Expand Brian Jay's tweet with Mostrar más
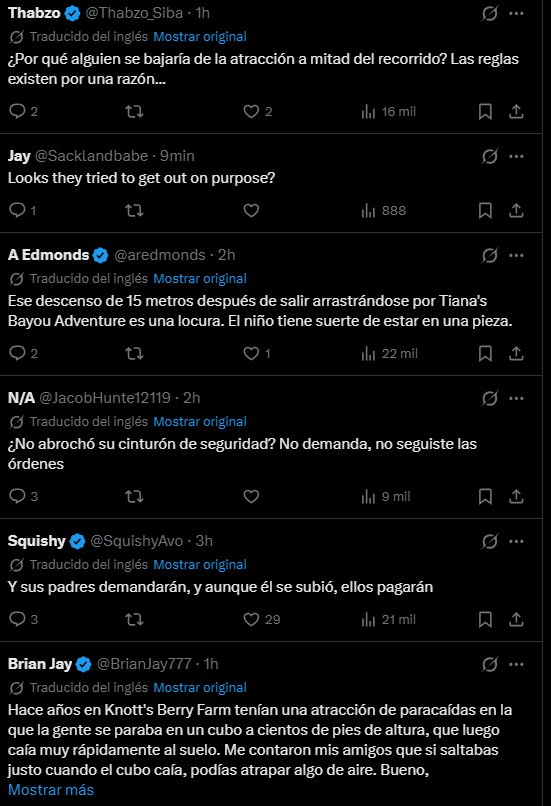 [51, 790]
